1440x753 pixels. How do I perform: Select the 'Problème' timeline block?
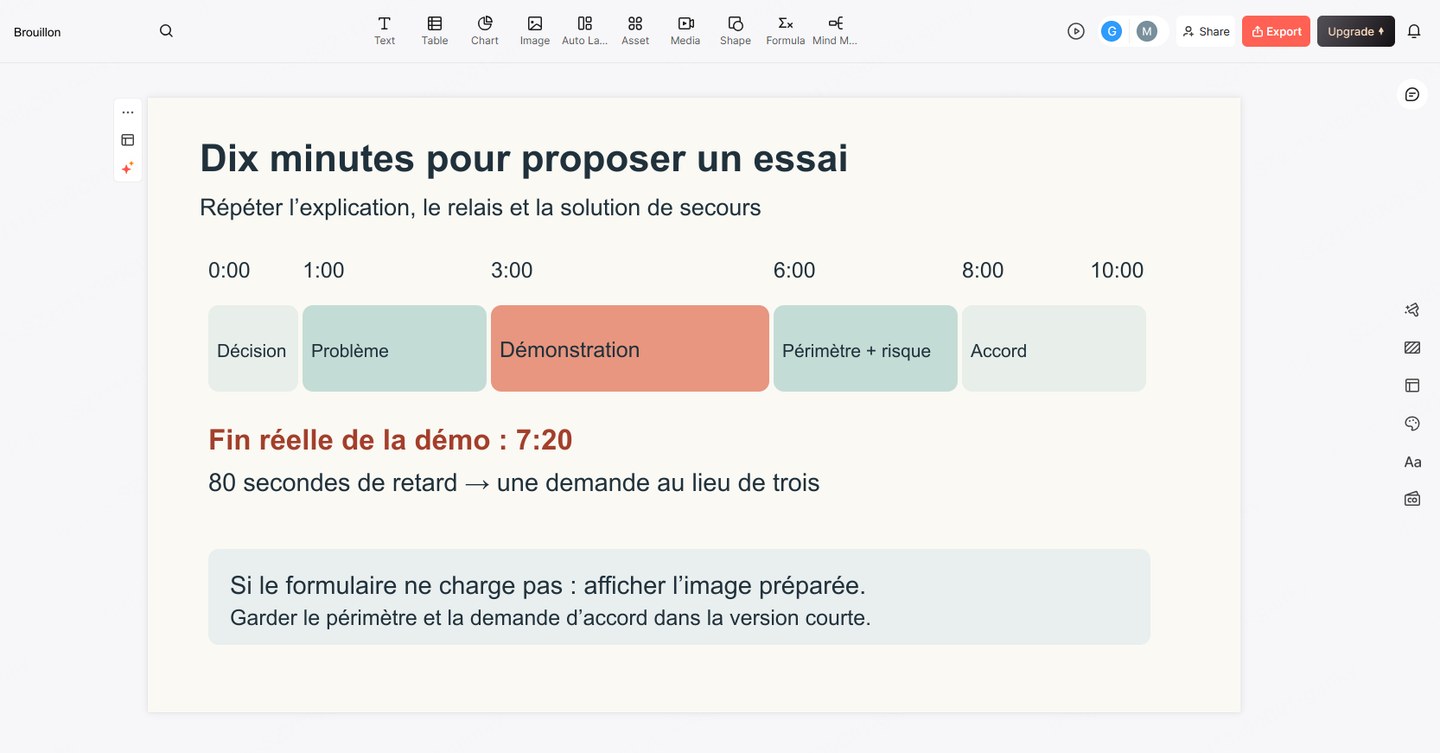(394, 348)
